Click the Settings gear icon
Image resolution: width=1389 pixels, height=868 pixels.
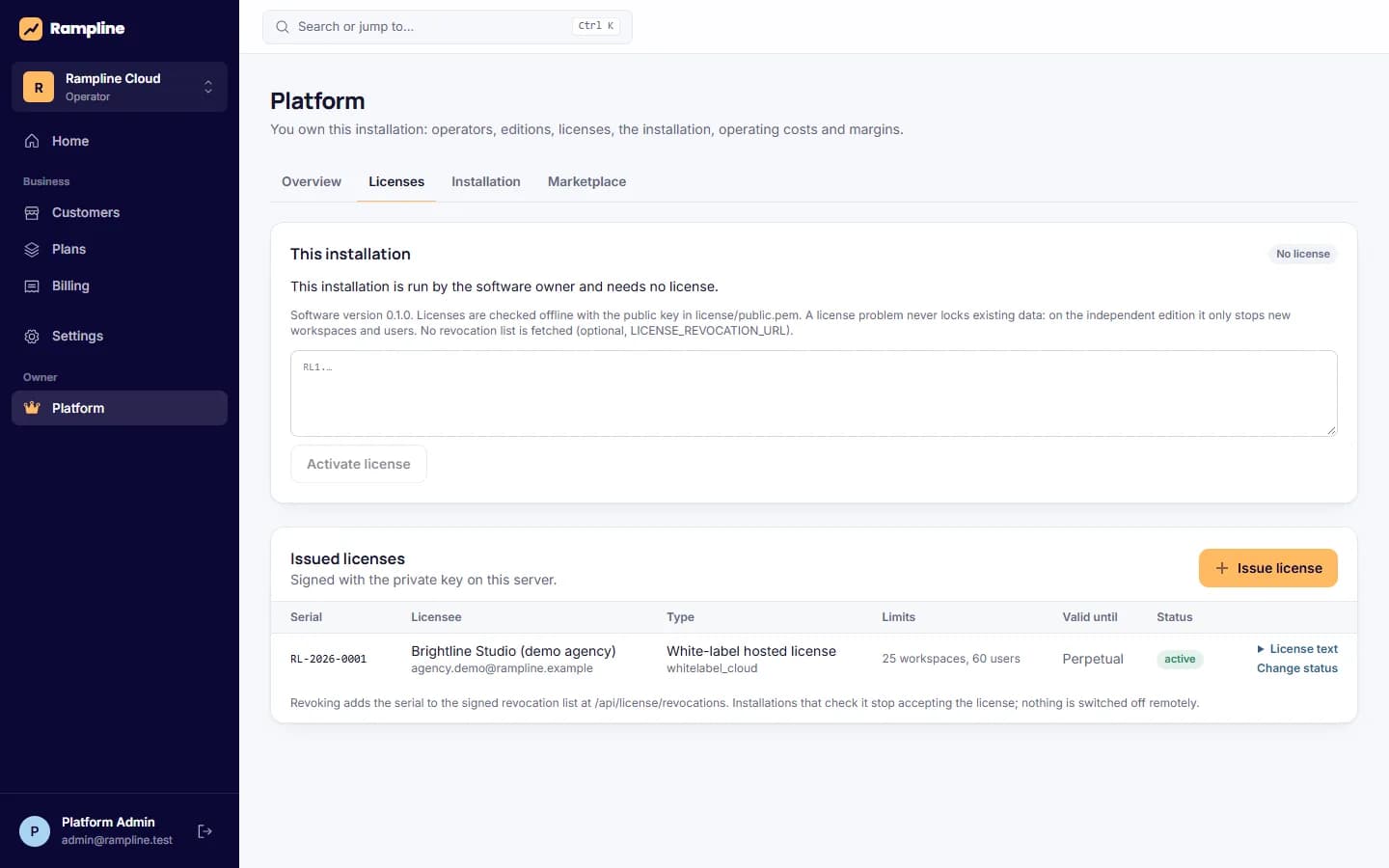tap(32, 336)
